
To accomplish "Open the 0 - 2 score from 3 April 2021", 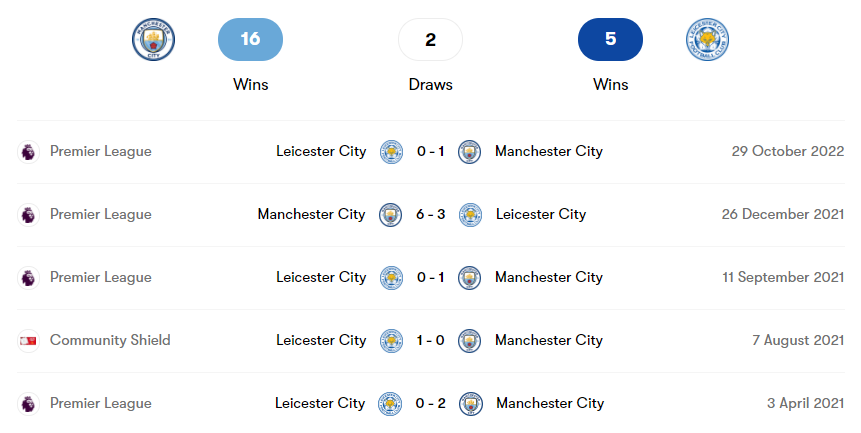I will pos(430,404).
